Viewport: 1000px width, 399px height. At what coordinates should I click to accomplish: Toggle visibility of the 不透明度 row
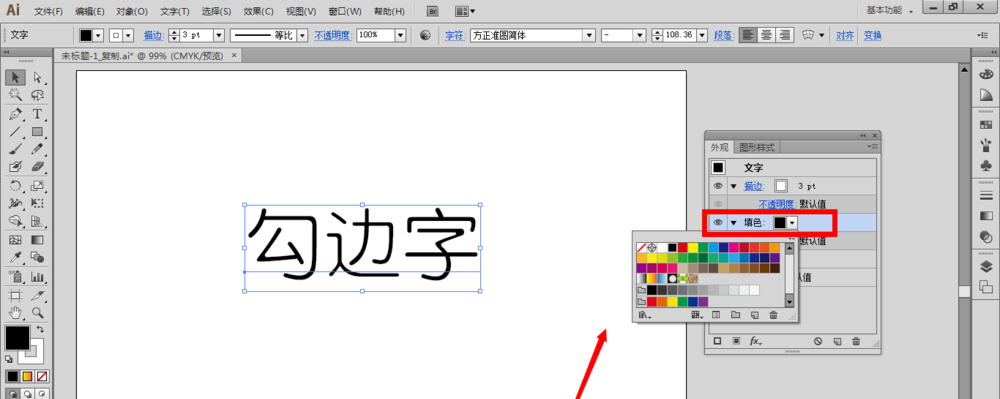pyautogui.click(x=718, y=204)
